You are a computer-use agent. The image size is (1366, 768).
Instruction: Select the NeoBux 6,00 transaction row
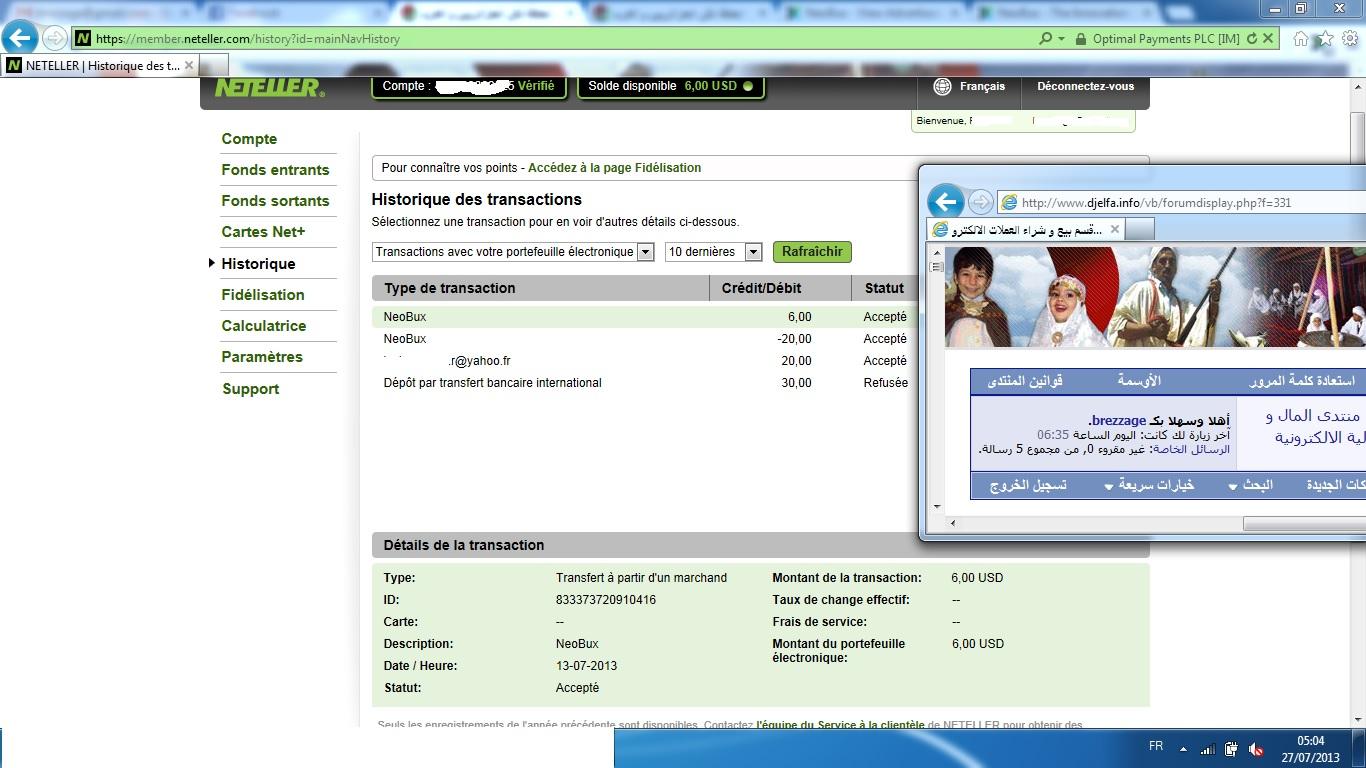tap(644, 317)
